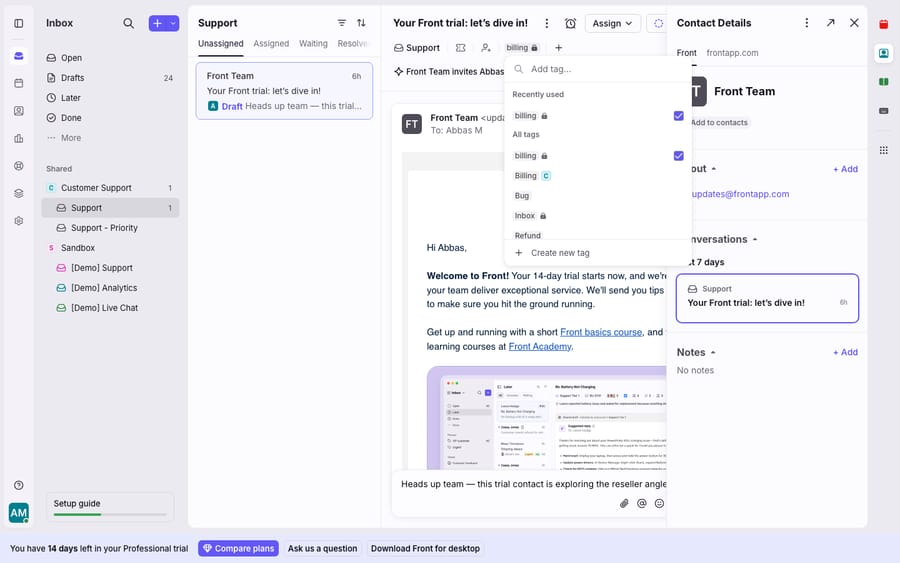Pop out the Contact Details panel

click(x=831, y=23)
